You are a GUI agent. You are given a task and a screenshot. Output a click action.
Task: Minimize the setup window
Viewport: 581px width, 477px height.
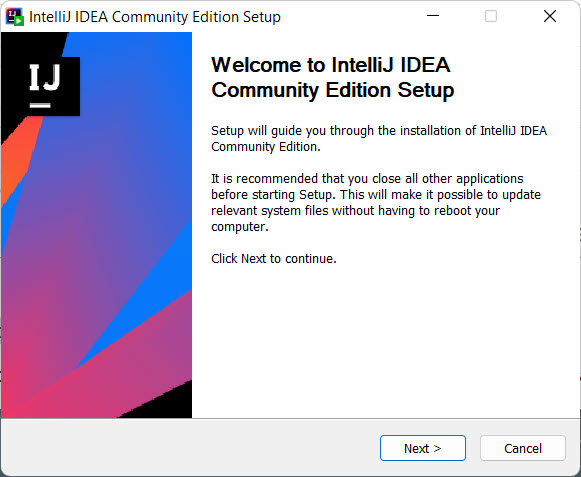coord(433,16)
